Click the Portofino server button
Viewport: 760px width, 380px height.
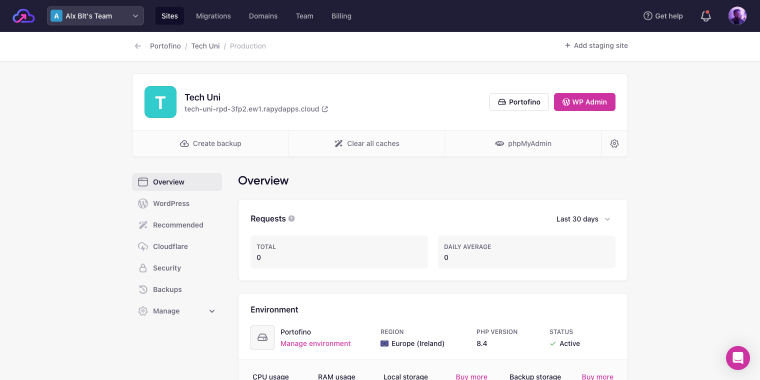[x=519, y=102]
